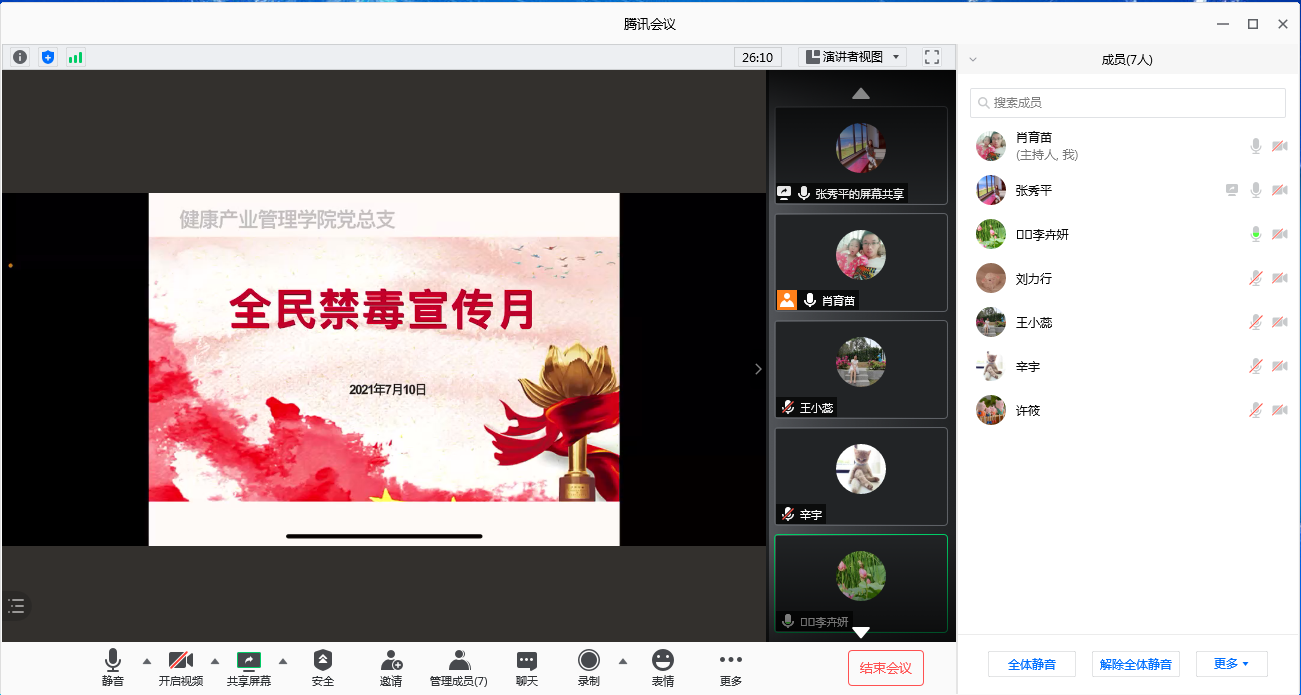1301x695 pixels.
Task: Toggle 刘力行's muted microphone
Action: click(x=1256, y=278)
